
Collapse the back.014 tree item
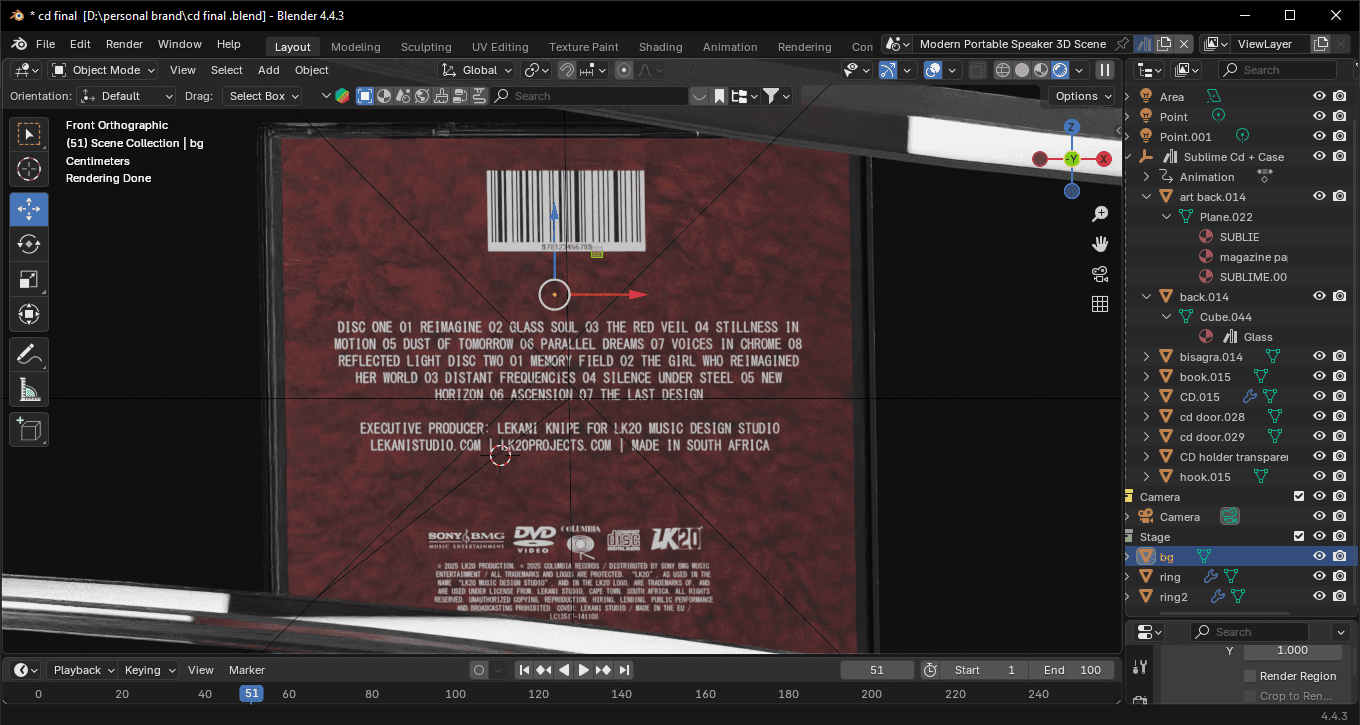point(1147,297)
